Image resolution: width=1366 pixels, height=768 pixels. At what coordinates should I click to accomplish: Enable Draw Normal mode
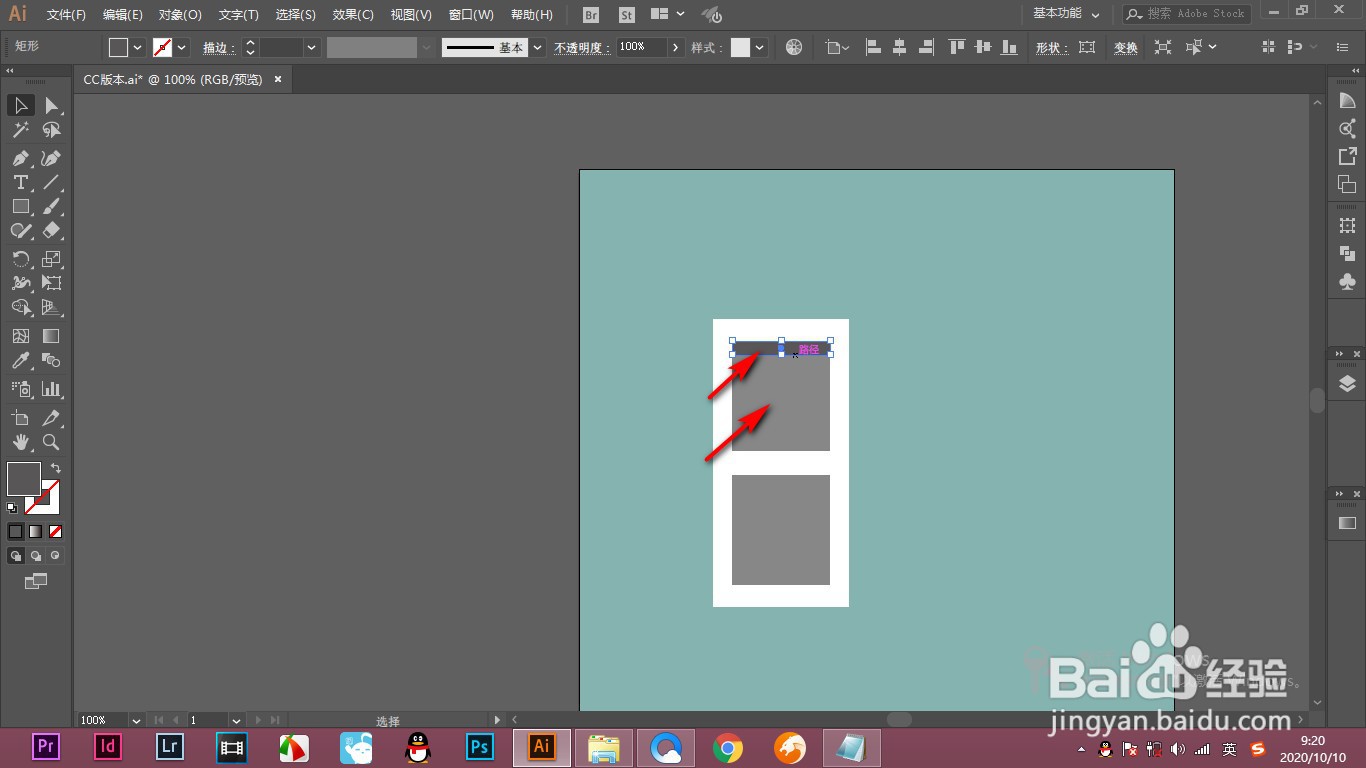coord(16,555)
